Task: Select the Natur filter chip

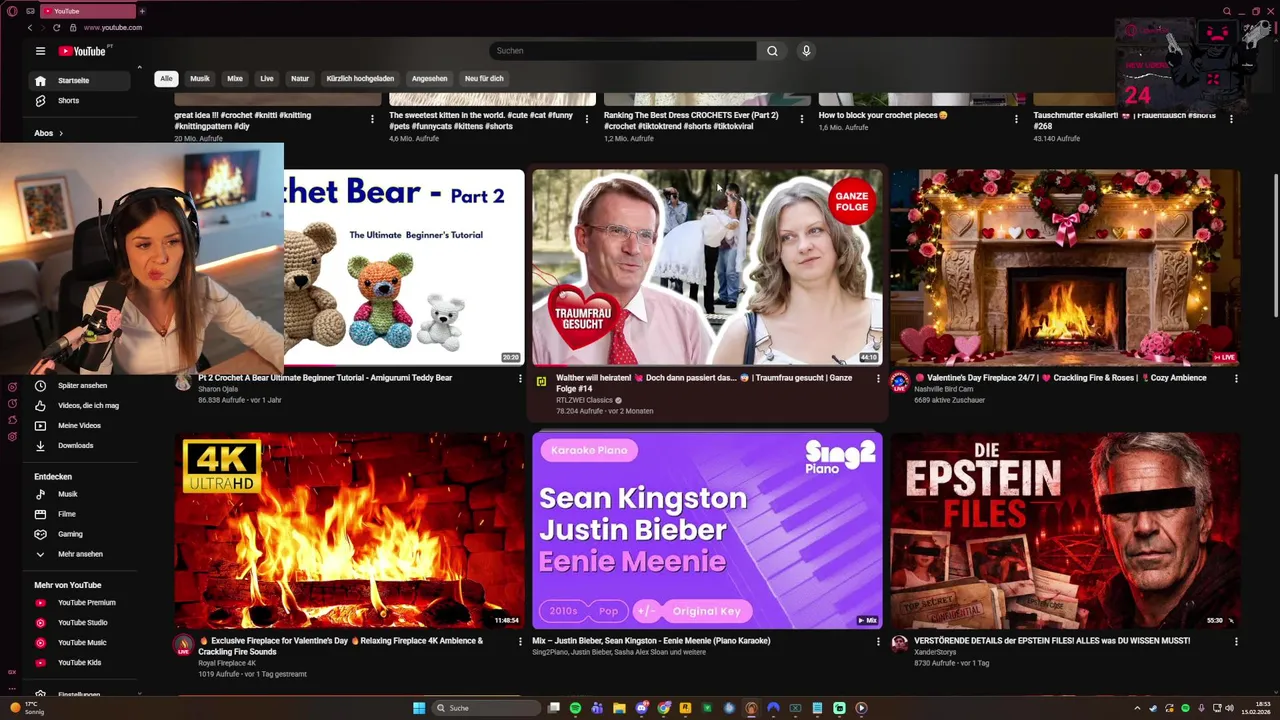Action: click(300, 78)
